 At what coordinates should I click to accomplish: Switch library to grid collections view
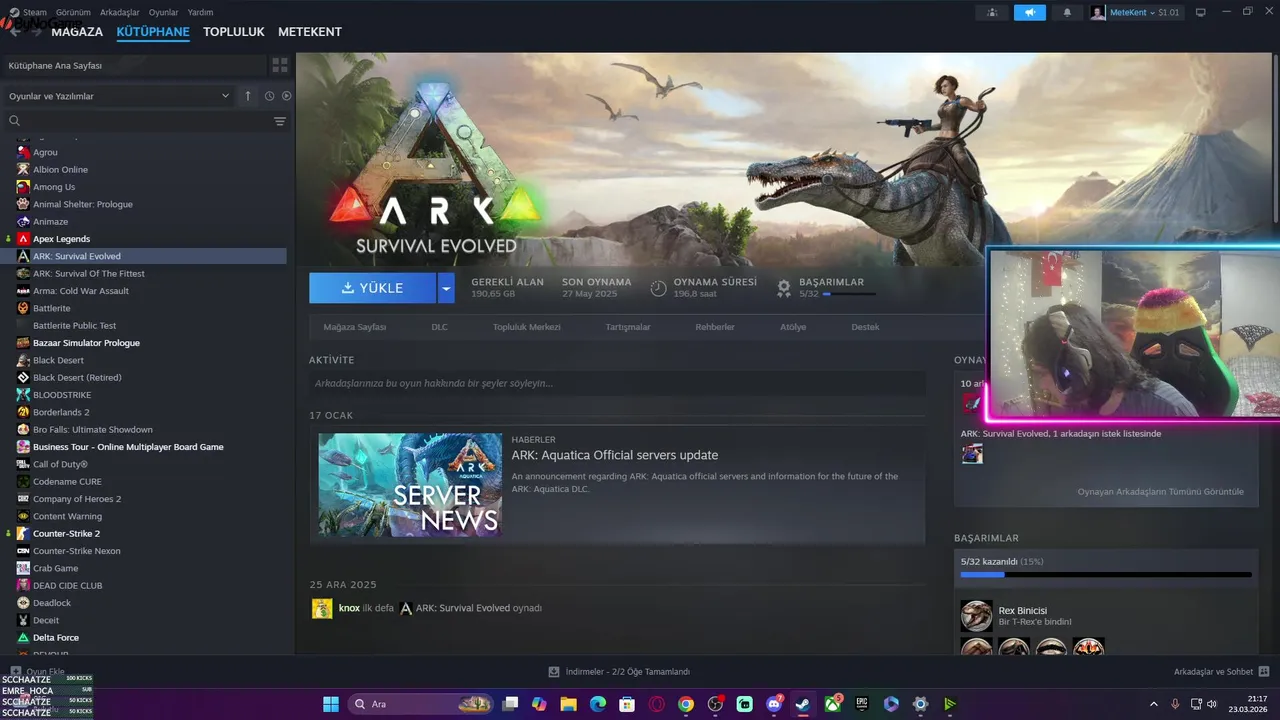280,65
